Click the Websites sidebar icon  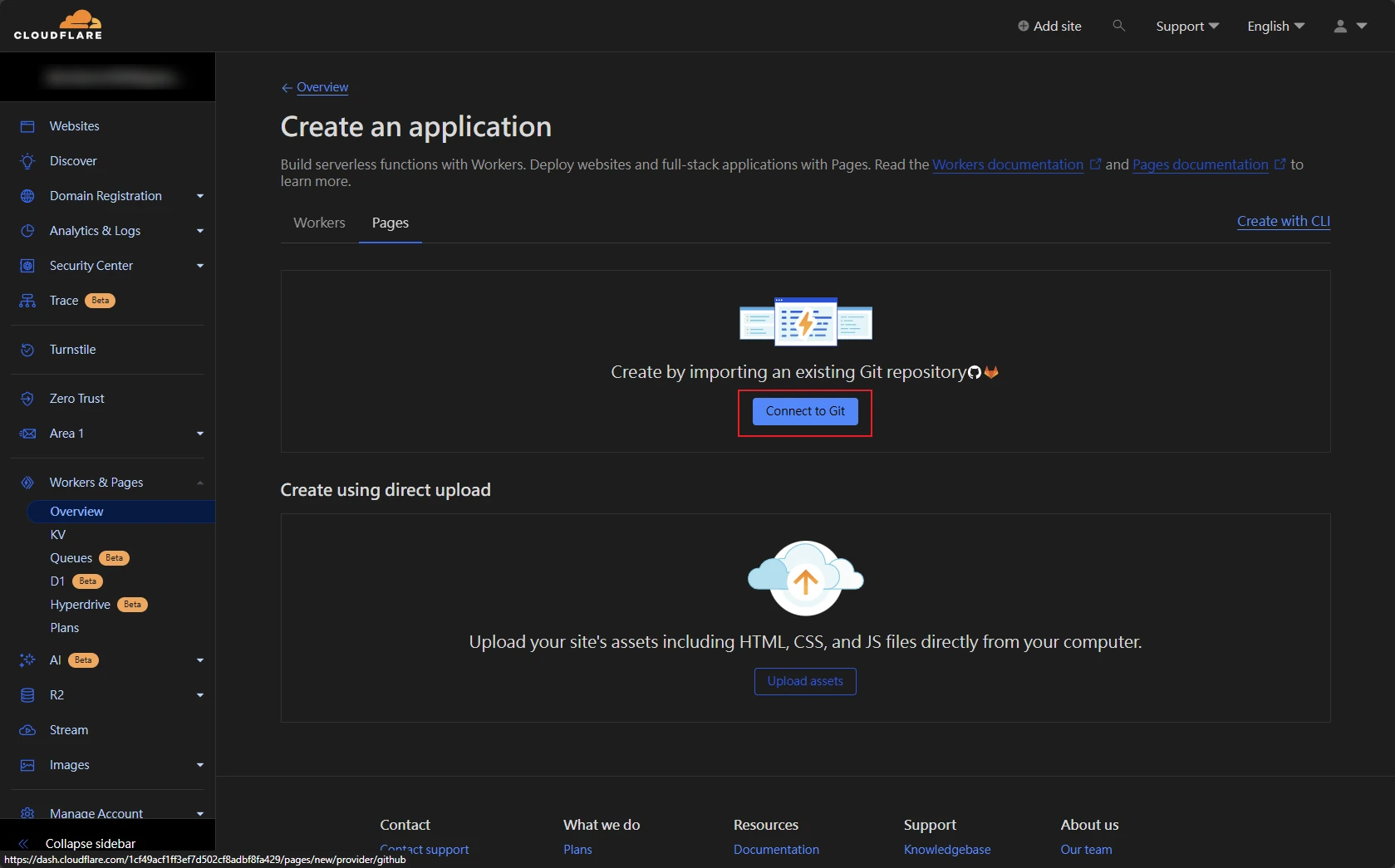point(27,126)
